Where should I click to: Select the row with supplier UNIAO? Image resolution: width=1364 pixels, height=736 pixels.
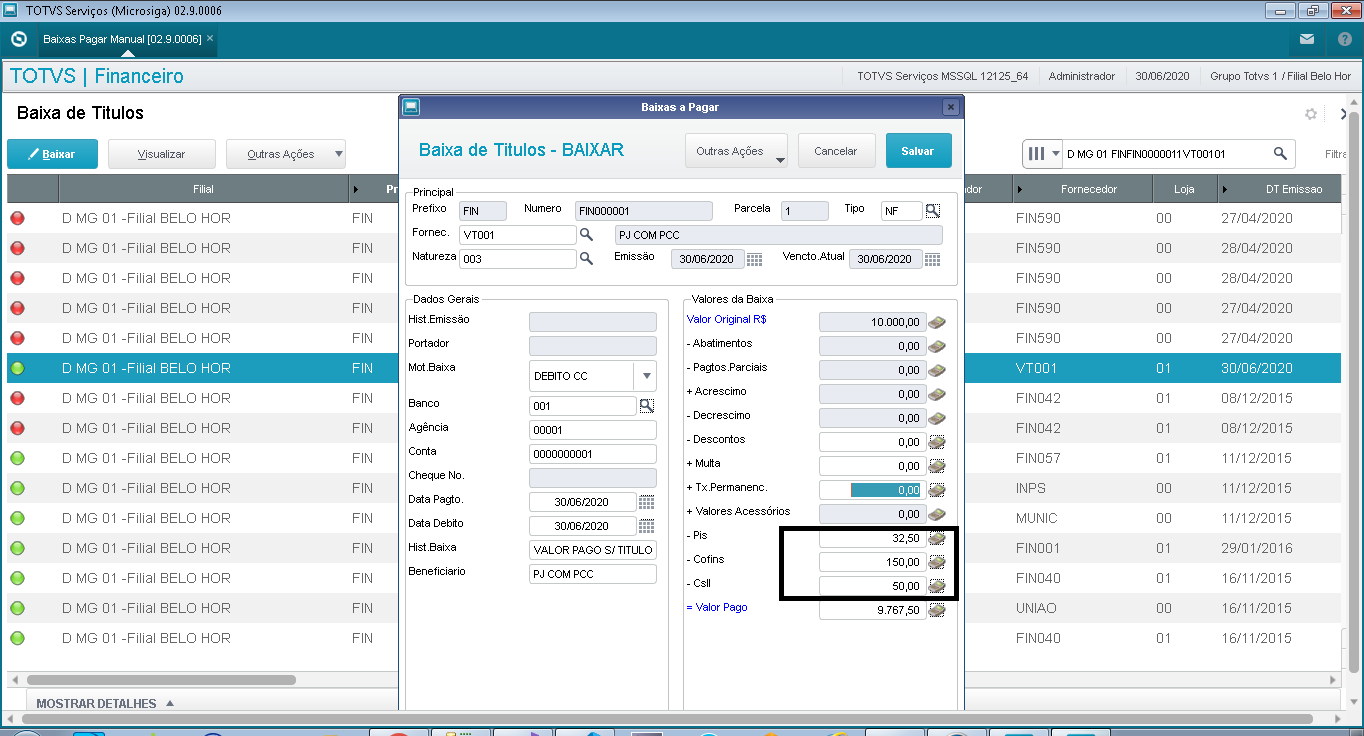pyautogui.click(x=672, y=608)
